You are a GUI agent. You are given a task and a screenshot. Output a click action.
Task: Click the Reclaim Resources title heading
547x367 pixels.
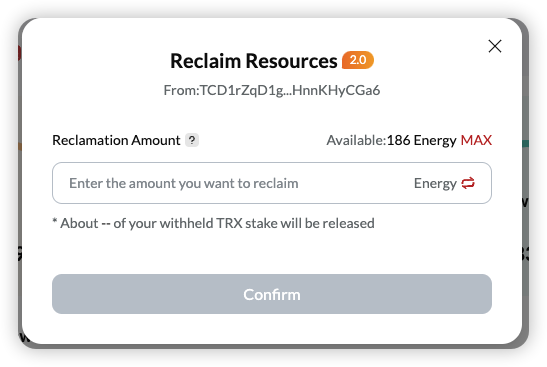[254, 61]
